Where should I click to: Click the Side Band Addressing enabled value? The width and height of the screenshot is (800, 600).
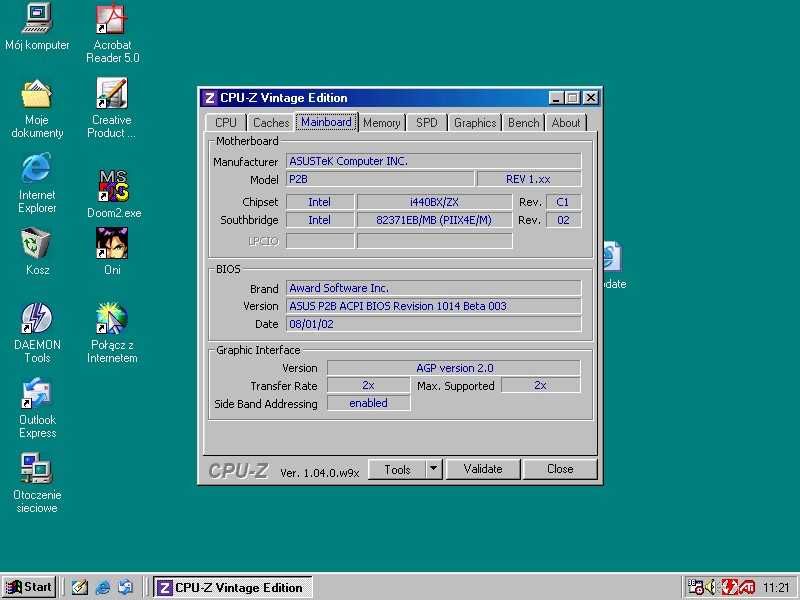368,403
